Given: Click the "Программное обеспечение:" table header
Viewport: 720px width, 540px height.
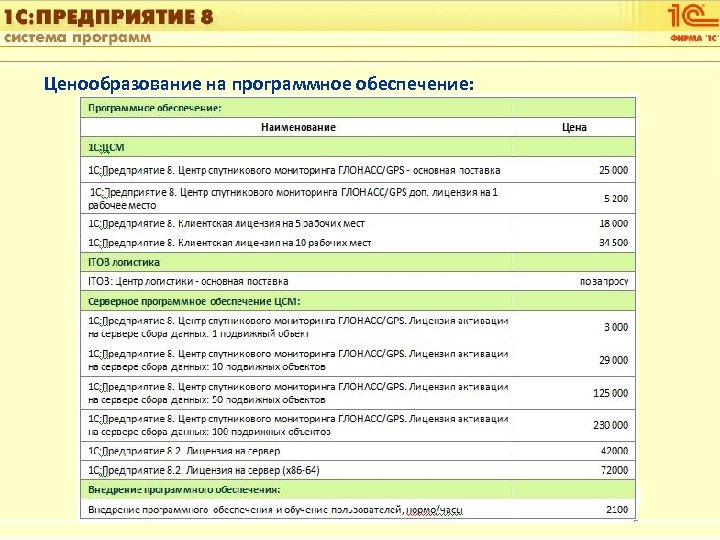Looking at the screenshot, I should tap(155, 108).
